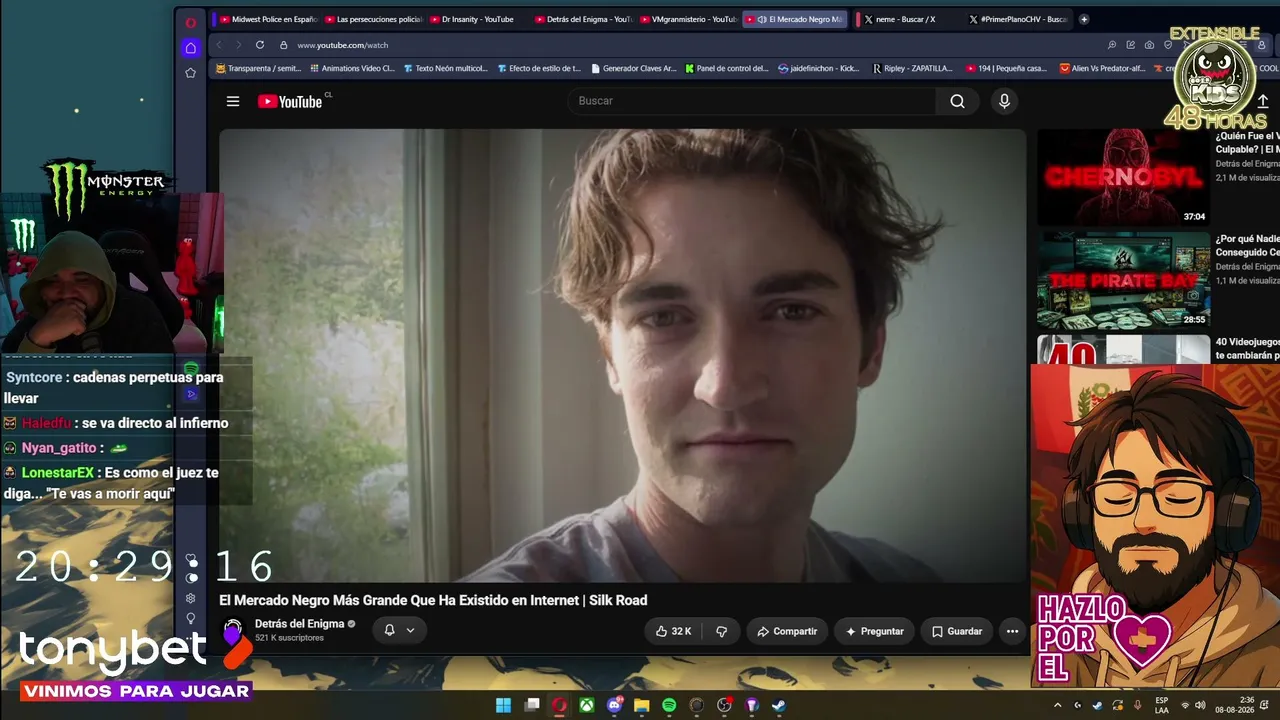The width and height of the screenshot is (1280, 720).
Task: Open Opera sidebar home icon
Action: 190,48
